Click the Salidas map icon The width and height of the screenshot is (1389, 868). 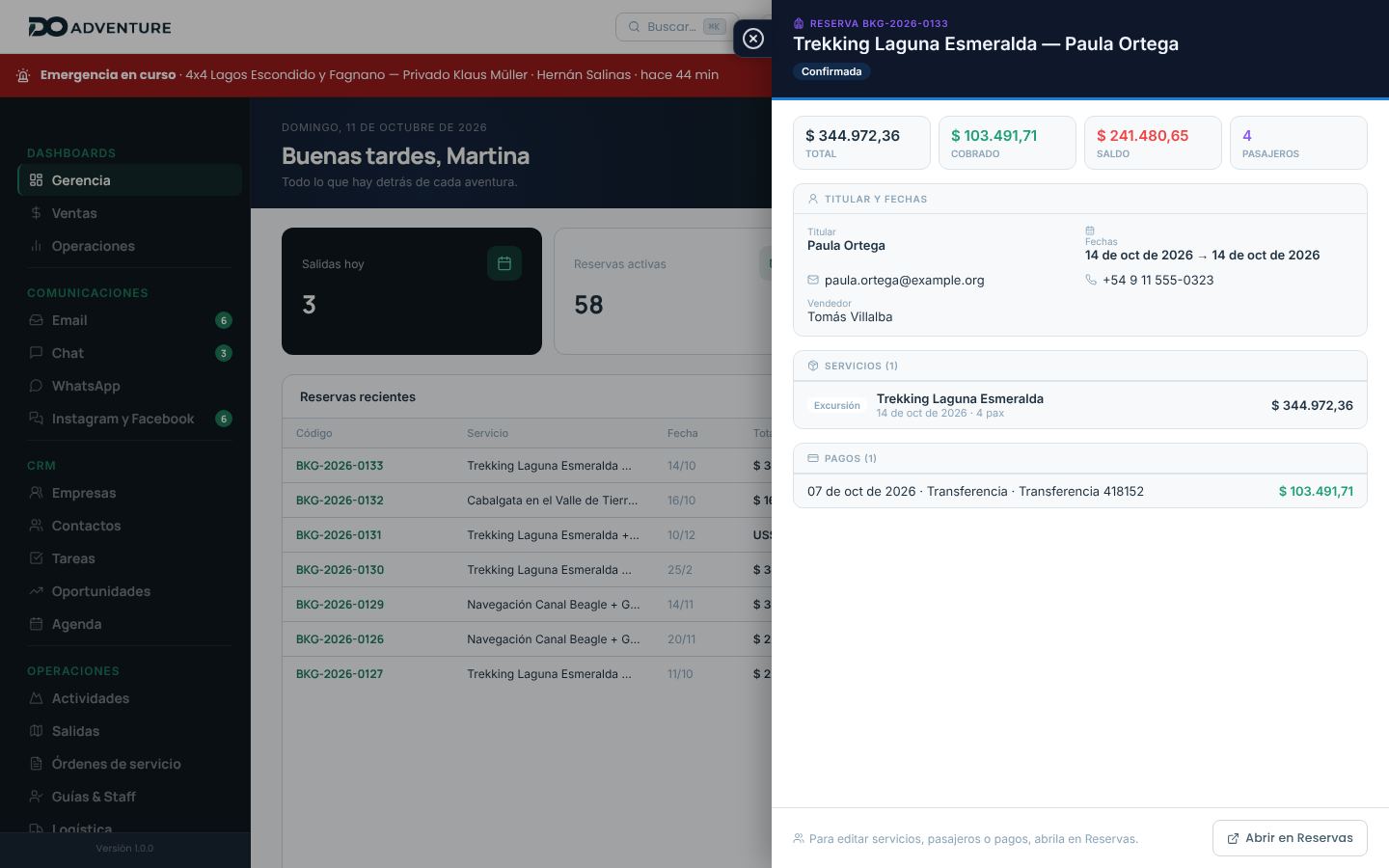click(x=36, y=731)
